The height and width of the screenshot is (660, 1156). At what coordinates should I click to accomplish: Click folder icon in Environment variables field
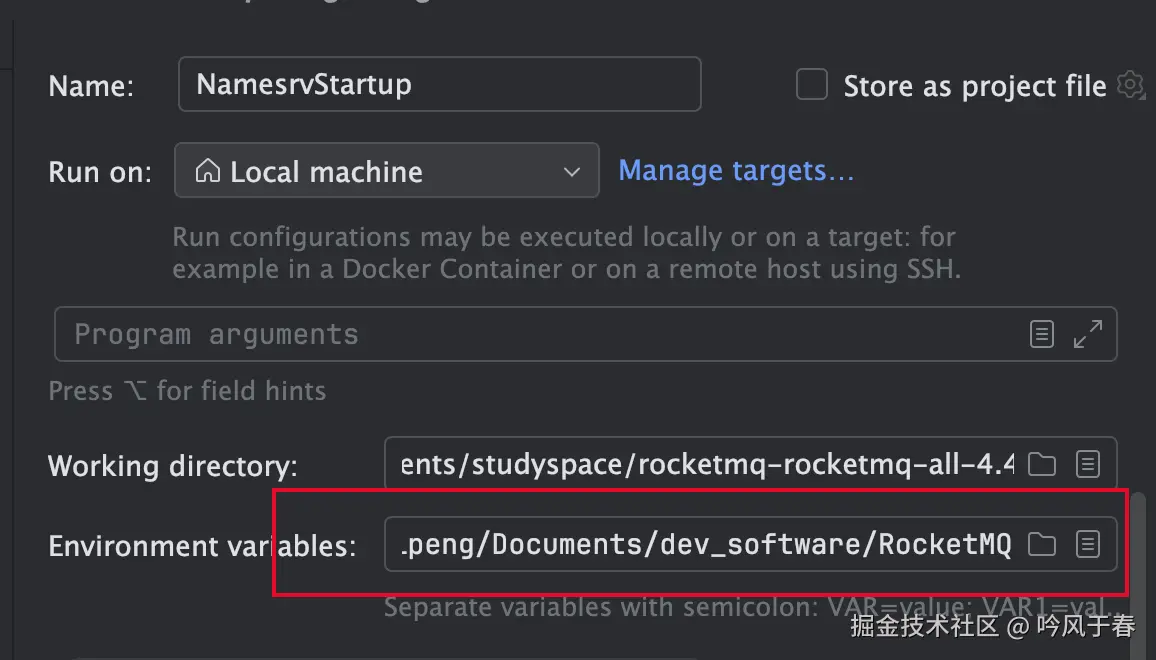coord(1042,544)
